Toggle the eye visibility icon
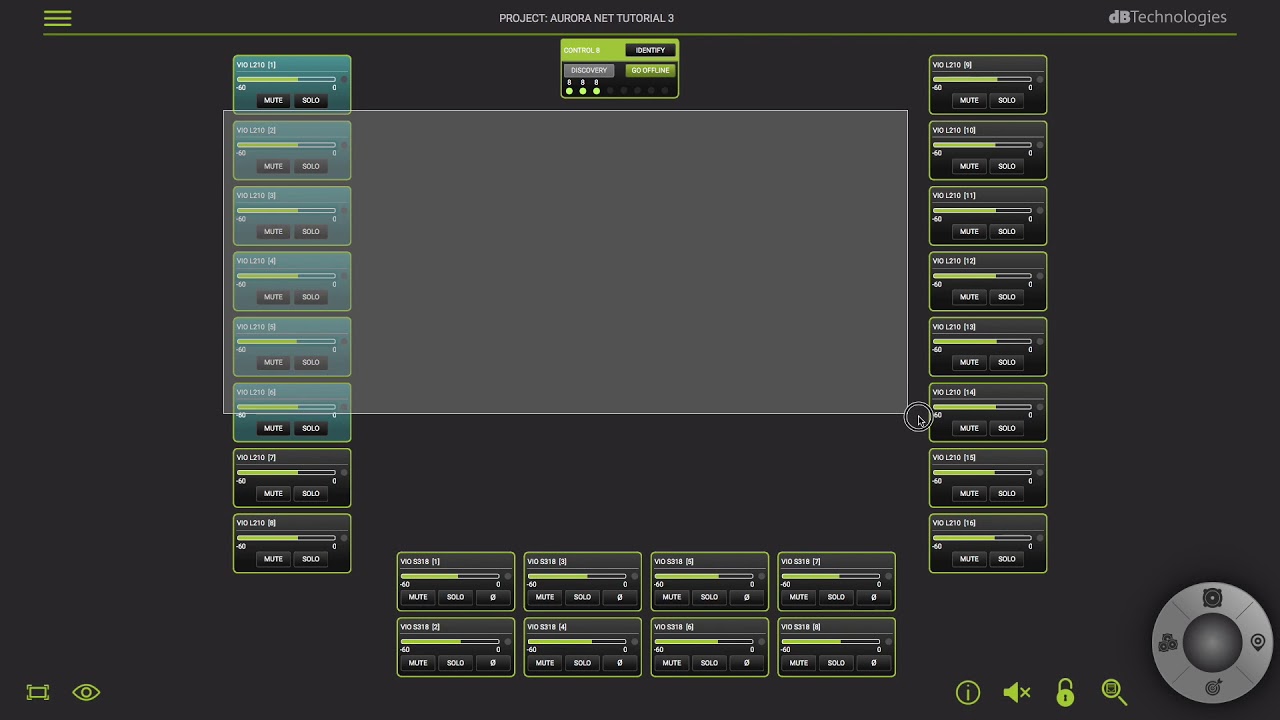Screen dimensions: 1280x720 [86, 692]
